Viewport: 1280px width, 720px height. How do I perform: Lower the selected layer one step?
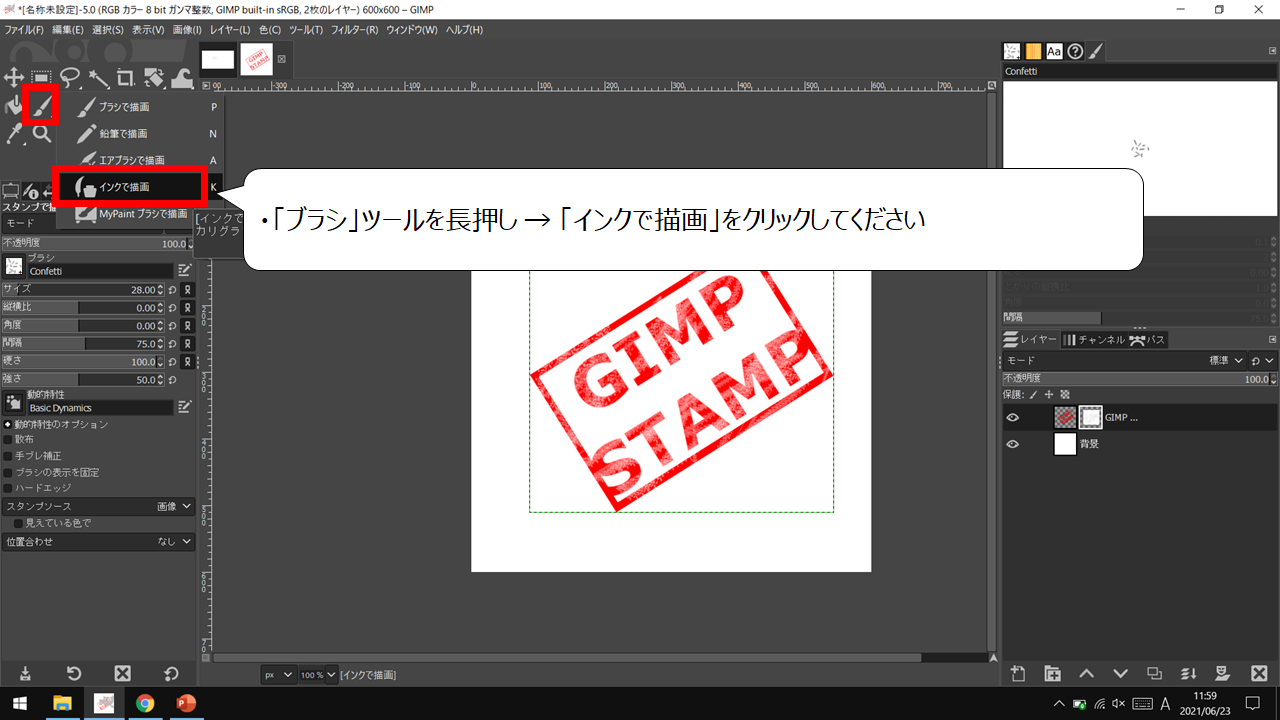tap(1120, 674)
